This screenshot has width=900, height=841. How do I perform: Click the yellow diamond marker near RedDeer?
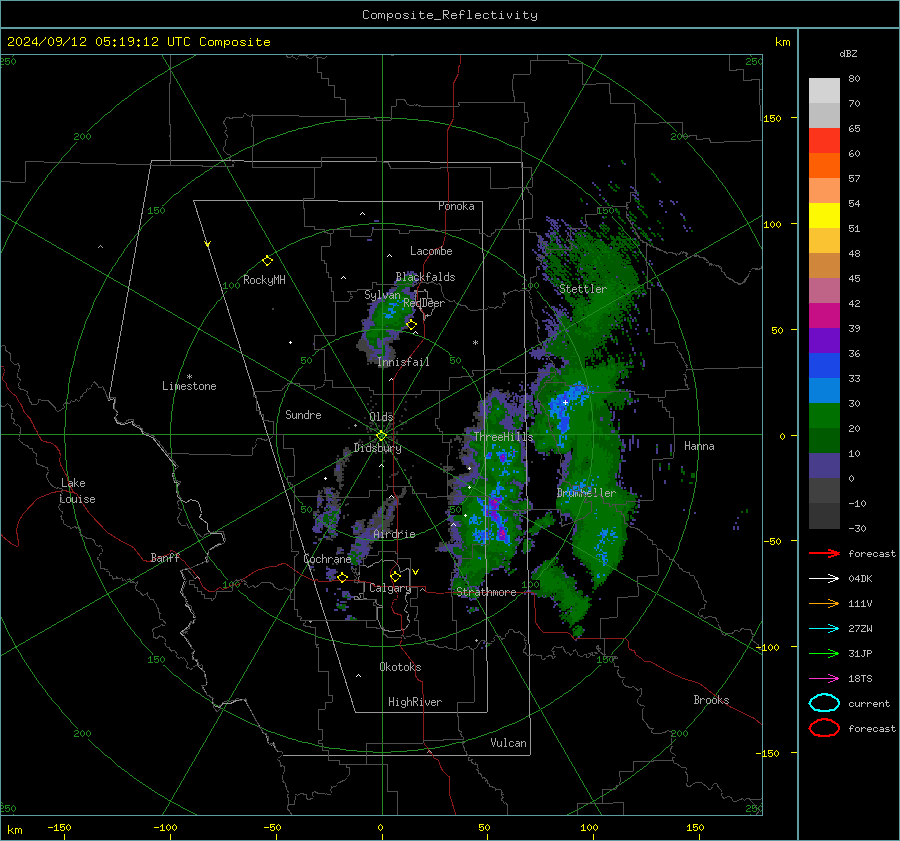tap(411, 325)
